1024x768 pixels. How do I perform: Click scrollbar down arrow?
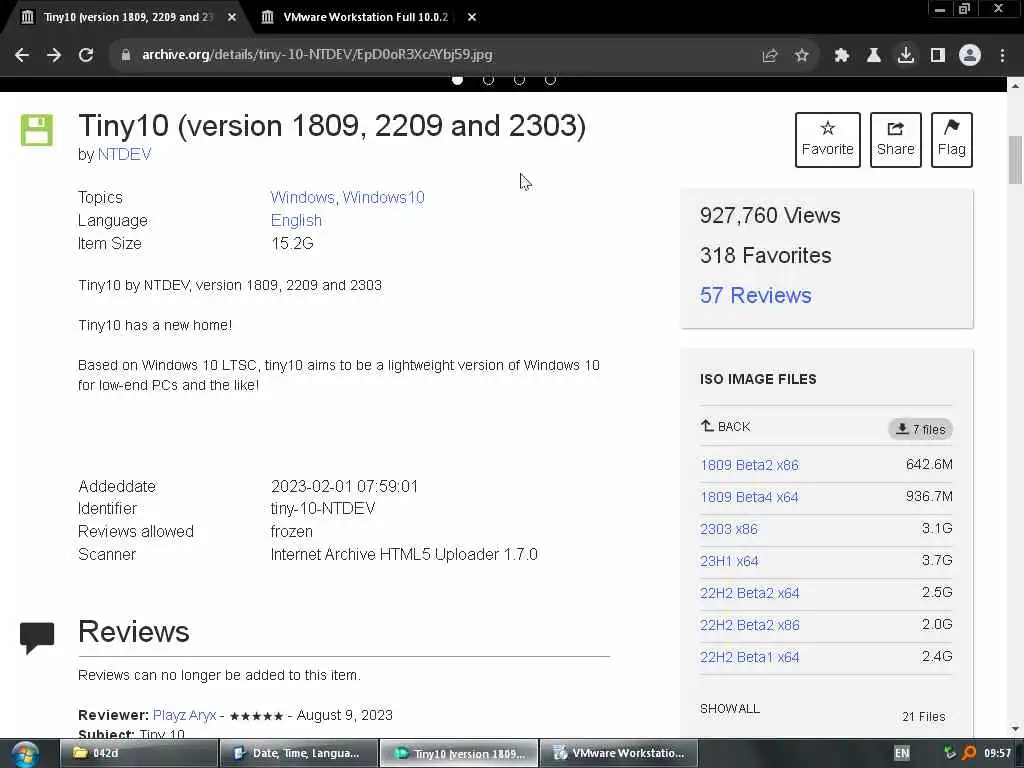click(x=1015, y=729)
